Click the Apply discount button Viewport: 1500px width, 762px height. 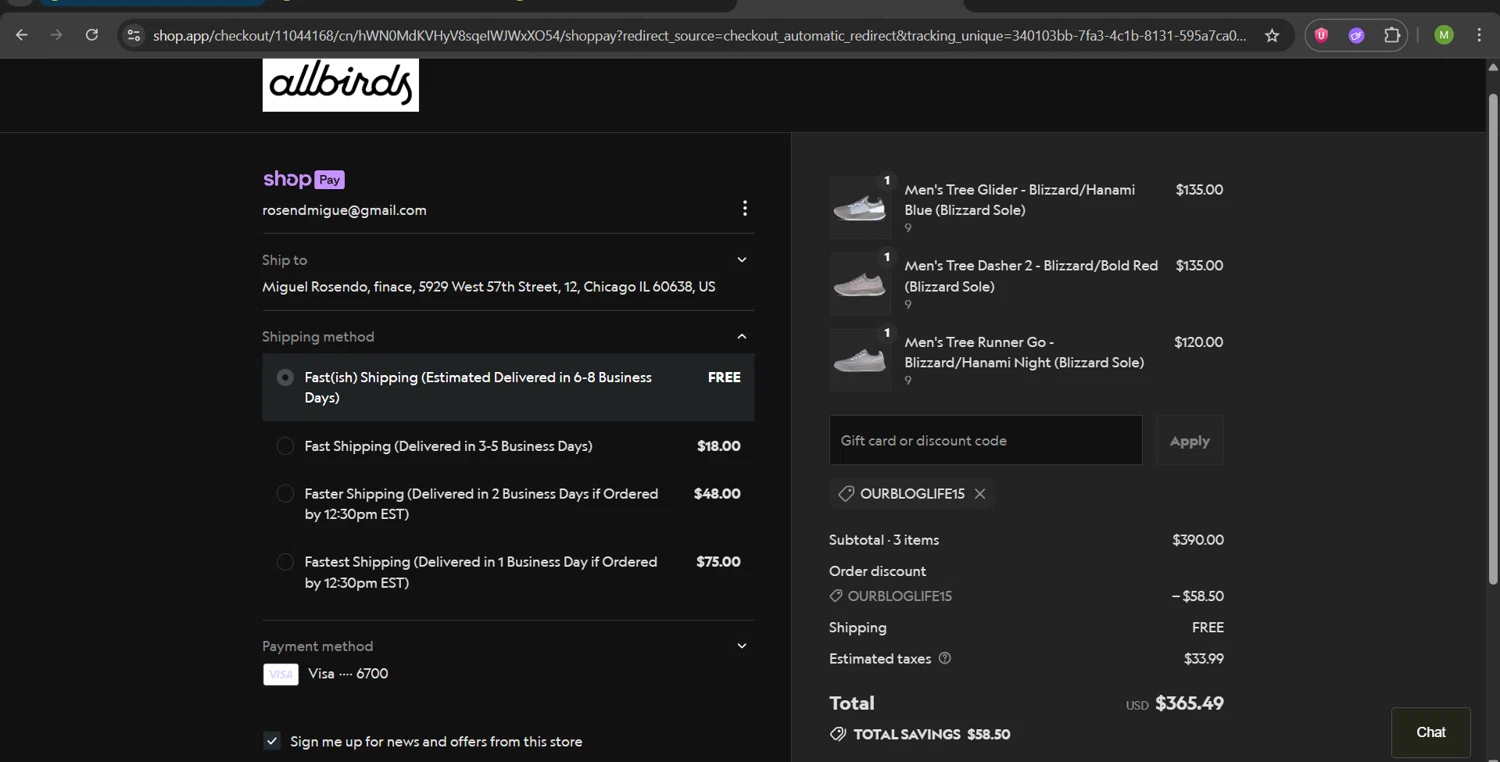pyautogui.click(x=1190, y=440)
